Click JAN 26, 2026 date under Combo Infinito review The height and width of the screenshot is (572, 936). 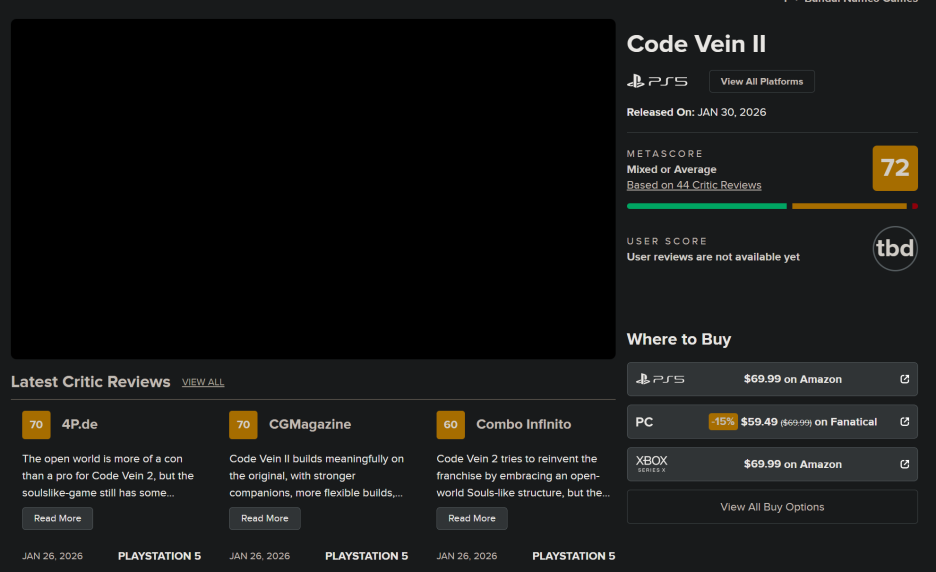point(467,556)
